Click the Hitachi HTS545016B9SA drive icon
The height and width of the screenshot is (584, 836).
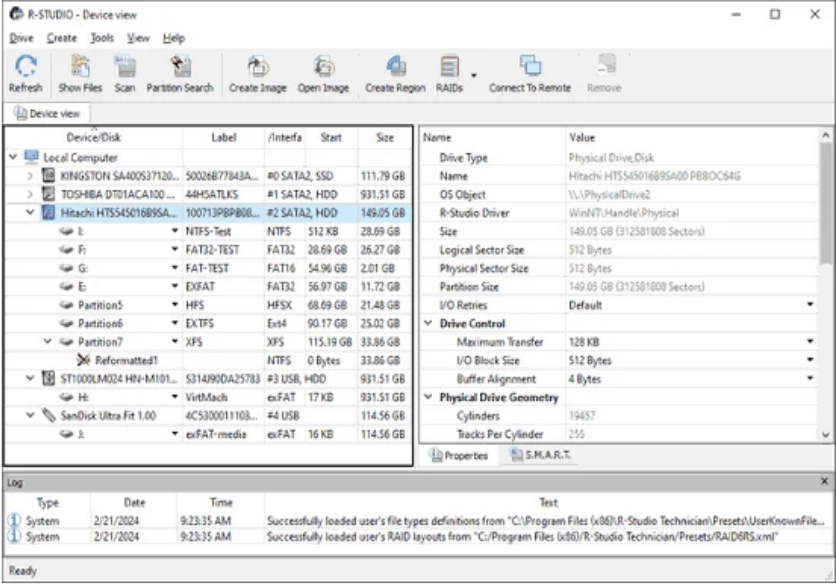tap(49, 213)
